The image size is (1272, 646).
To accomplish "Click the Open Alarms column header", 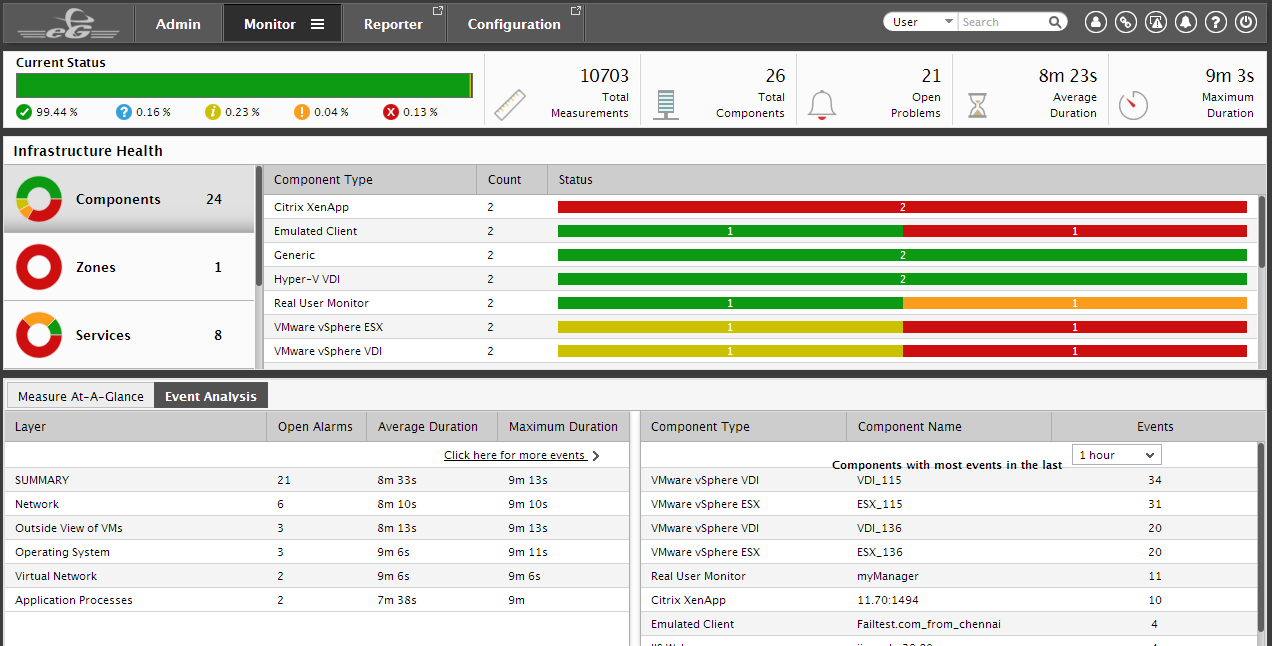I will tap(316, 427).
